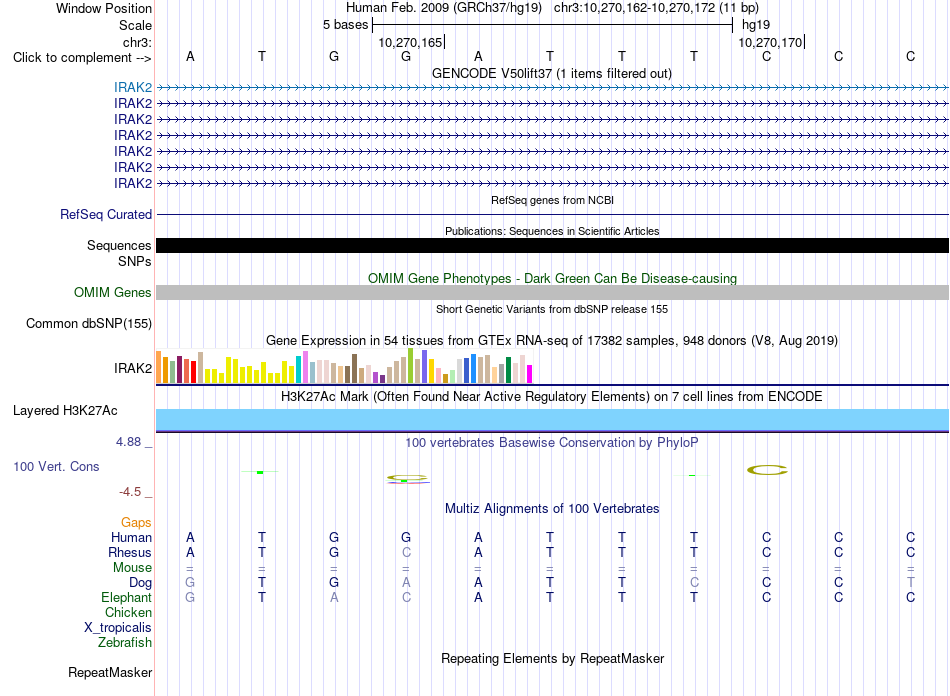Click IRAK2 label beside the GTEx bar chart
This screenshot has height=696, width=950.
point(133,368)
